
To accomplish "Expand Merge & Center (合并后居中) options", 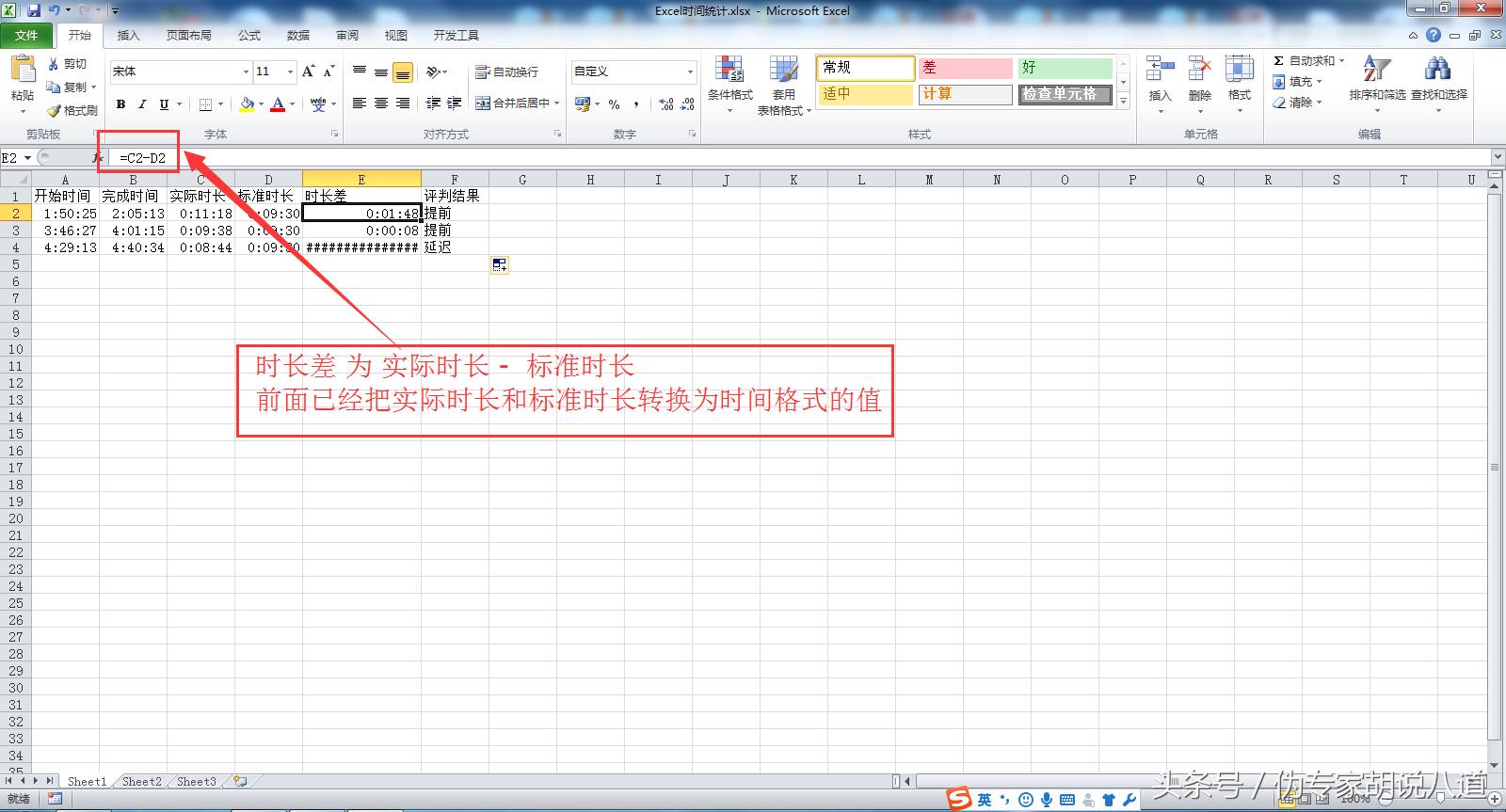I will 557,103.
